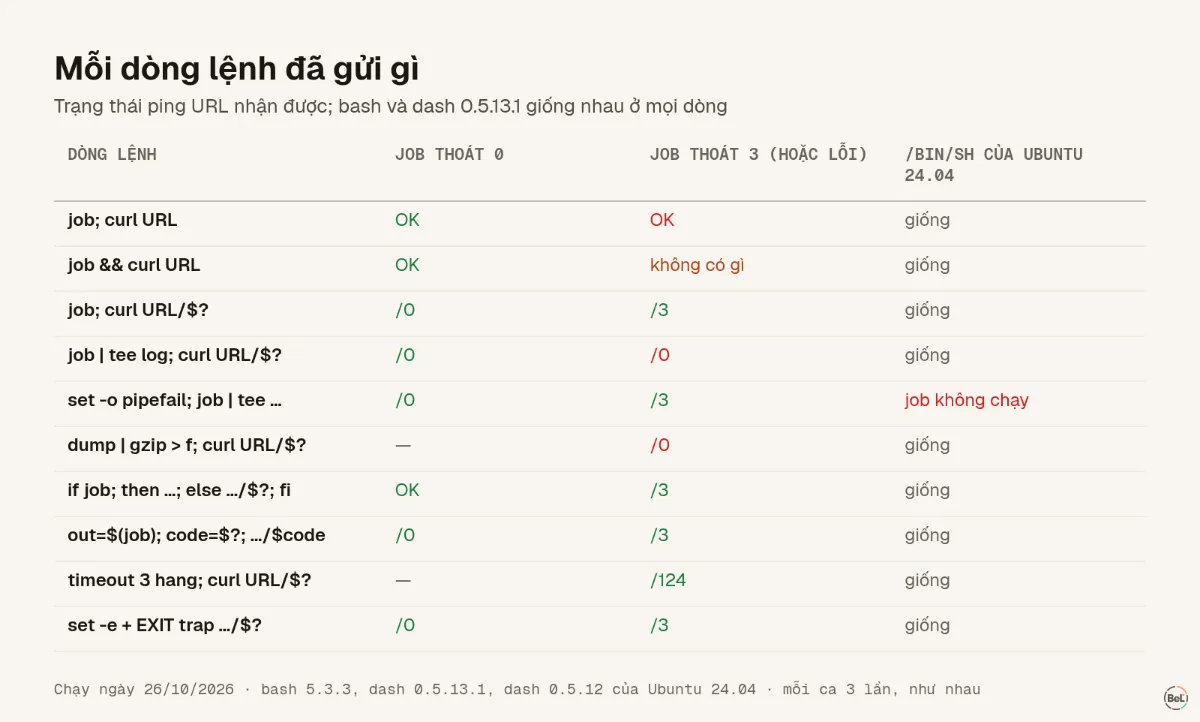Select the "JOB THOÁT 3 (HOẶC LỖI)" column header
1200x722 pixels.
point(758,154)
